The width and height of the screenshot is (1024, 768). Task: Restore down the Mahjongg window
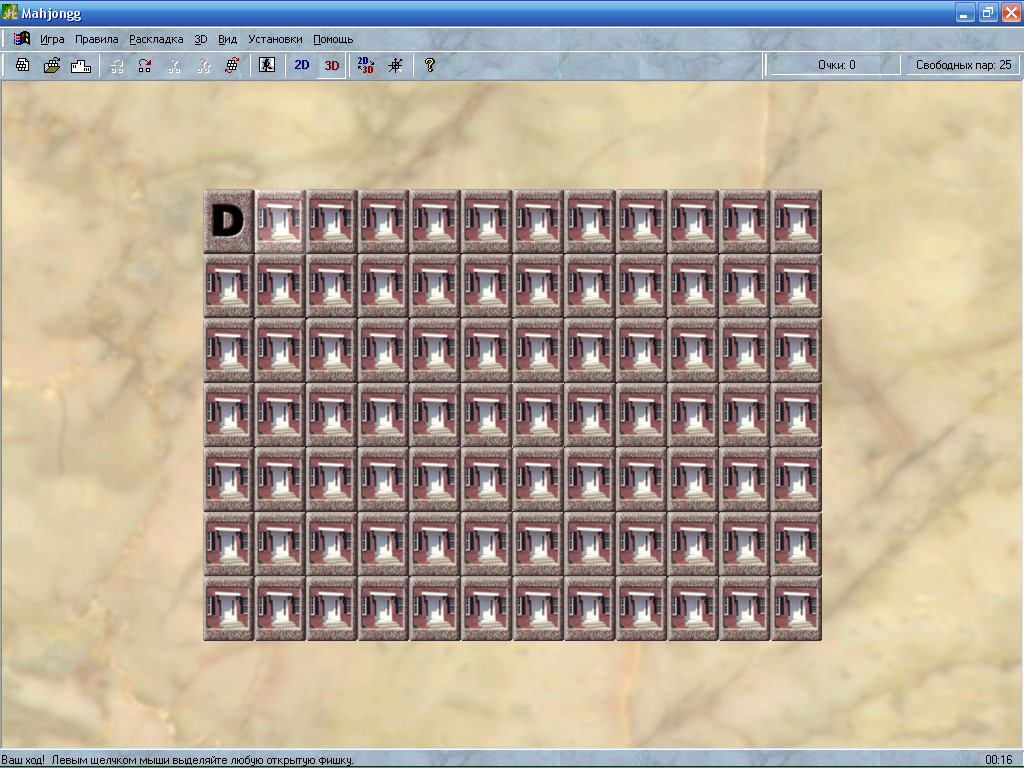pos(987,12)
